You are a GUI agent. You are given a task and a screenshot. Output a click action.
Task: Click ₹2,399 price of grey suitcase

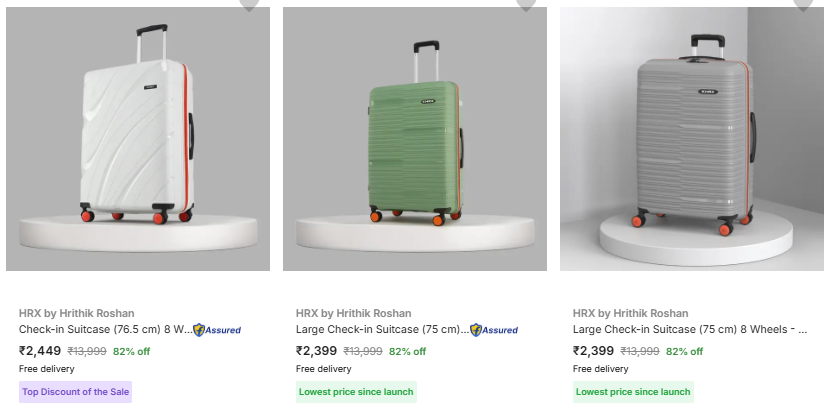point(594,351)
